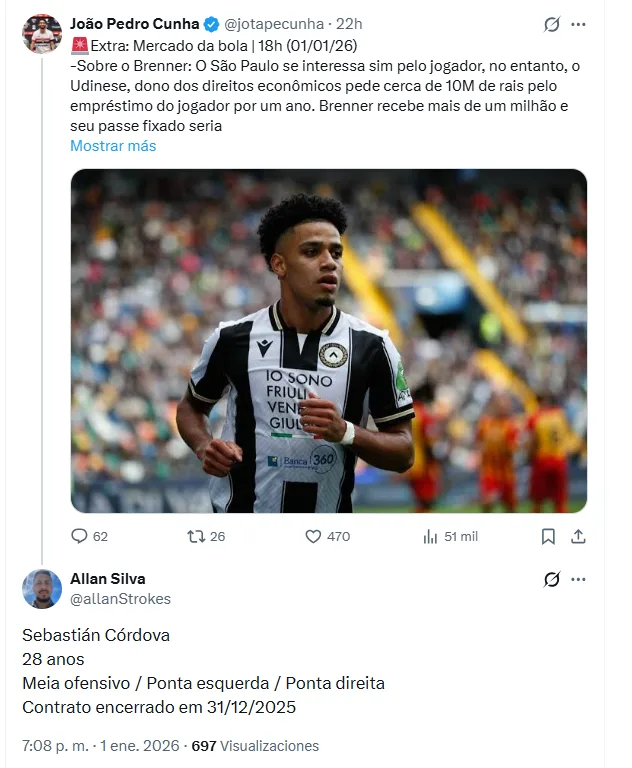The width and height of the screenshot is (632, 768).
Task: Expand tweet with Mostrar más
Action: point(113,146)
